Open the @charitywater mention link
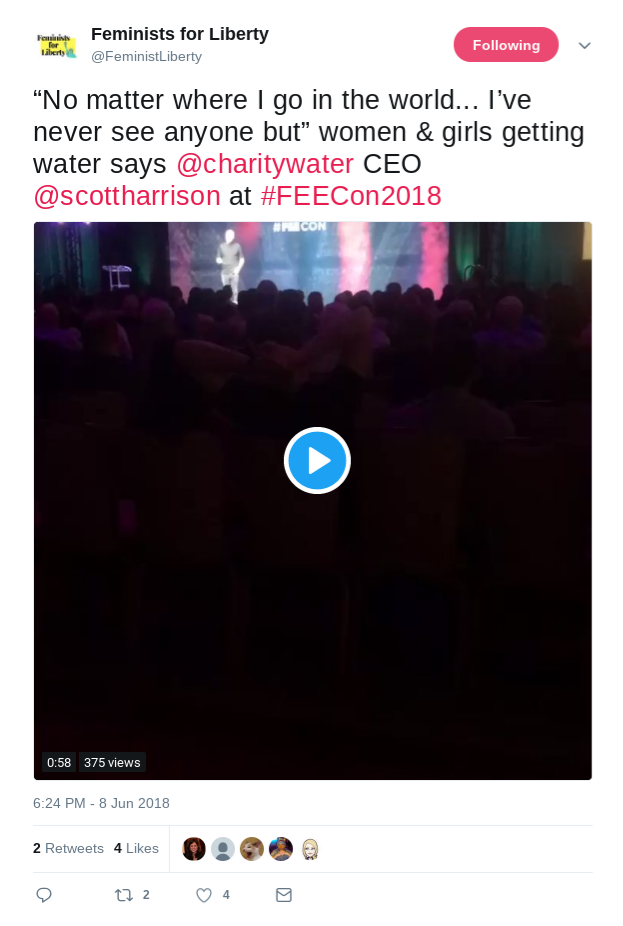 click(x=265, y=164)
